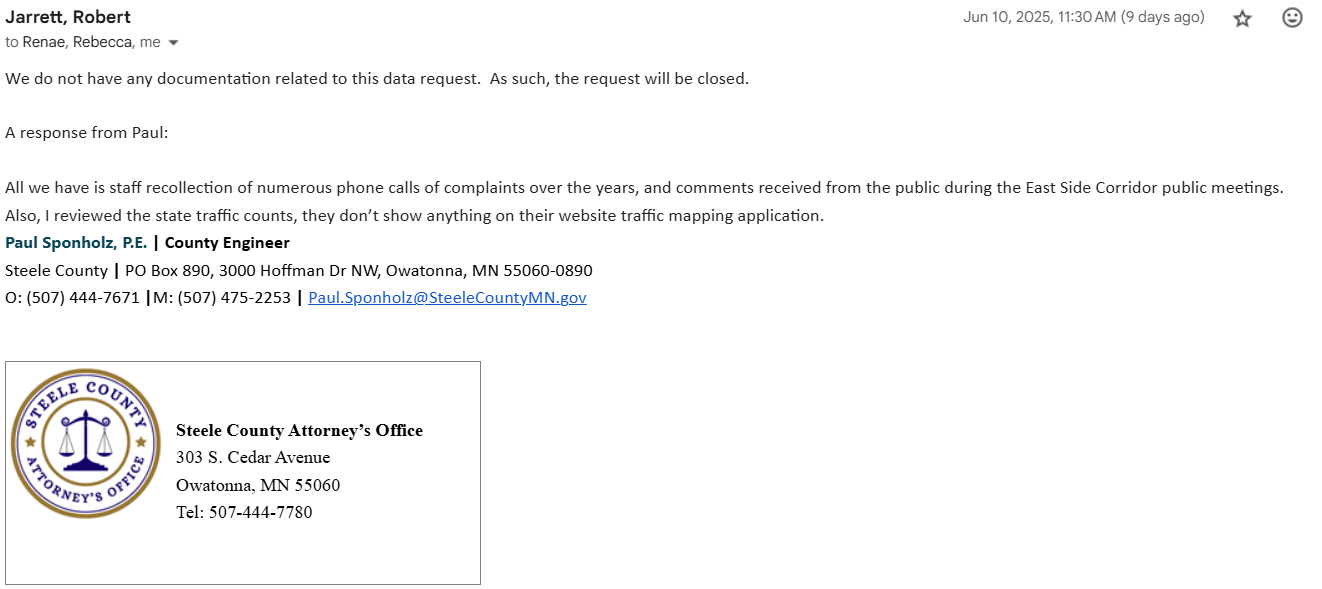Click the Owatonna, MN 55060 signature line
The height and width of the screenshot is (589, 1322).
pos(258,485)
